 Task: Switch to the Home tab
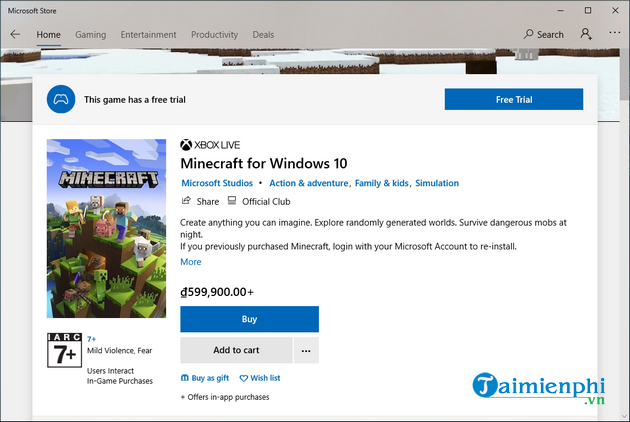48,35
